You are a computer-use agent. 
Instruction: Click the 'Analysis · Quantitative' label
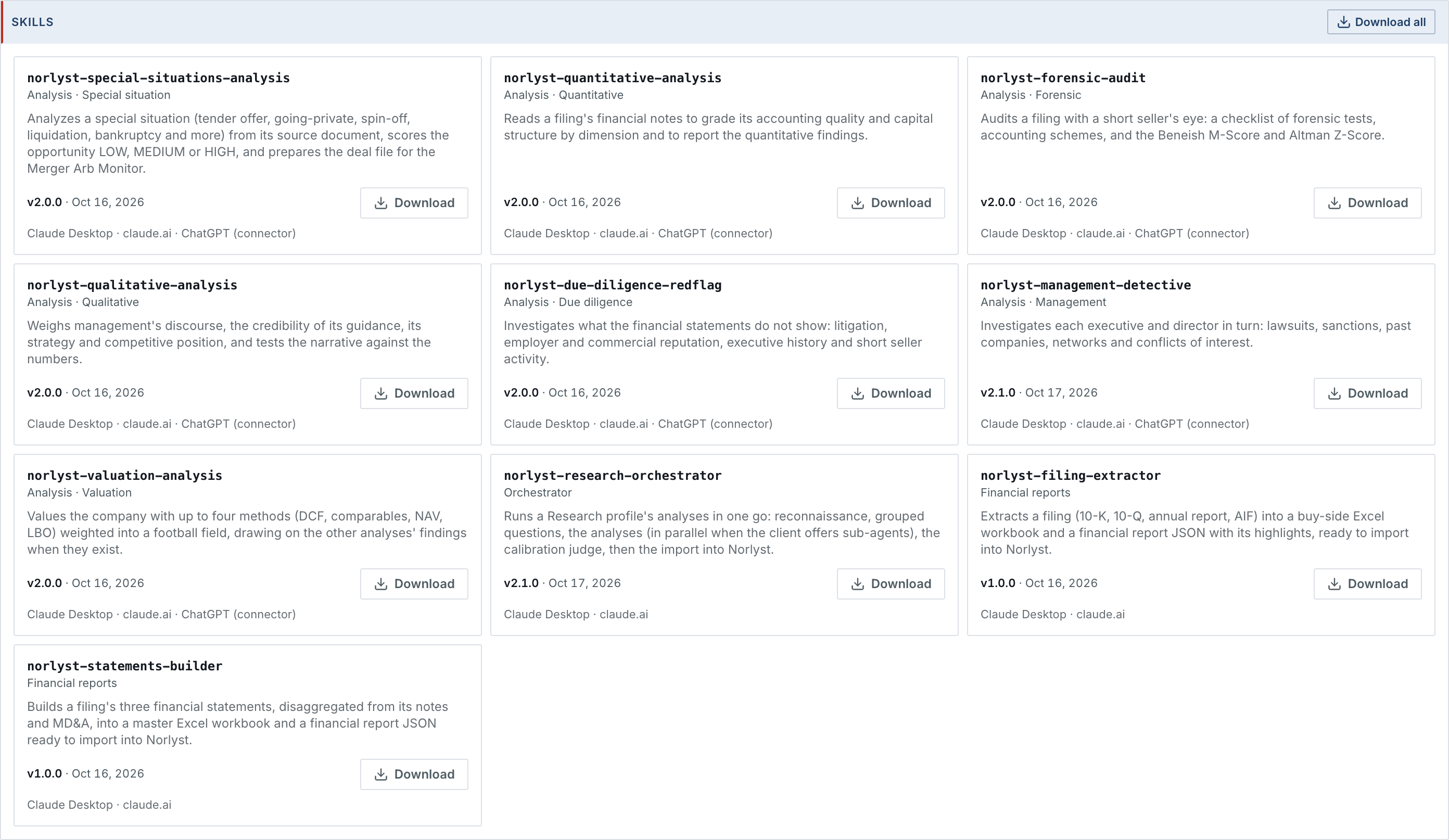pyautogui.click(x=564, y=95)
